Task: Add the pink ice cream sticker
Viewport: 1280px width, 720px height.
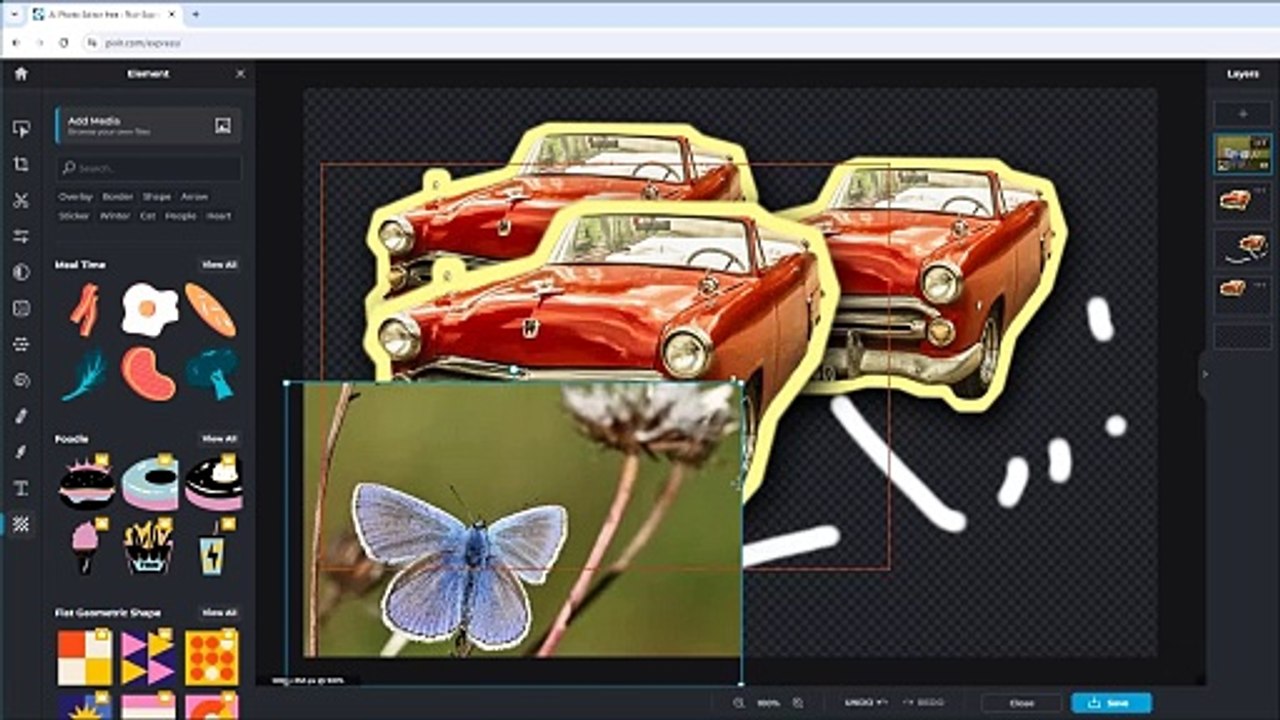Action: click(84, 548)
